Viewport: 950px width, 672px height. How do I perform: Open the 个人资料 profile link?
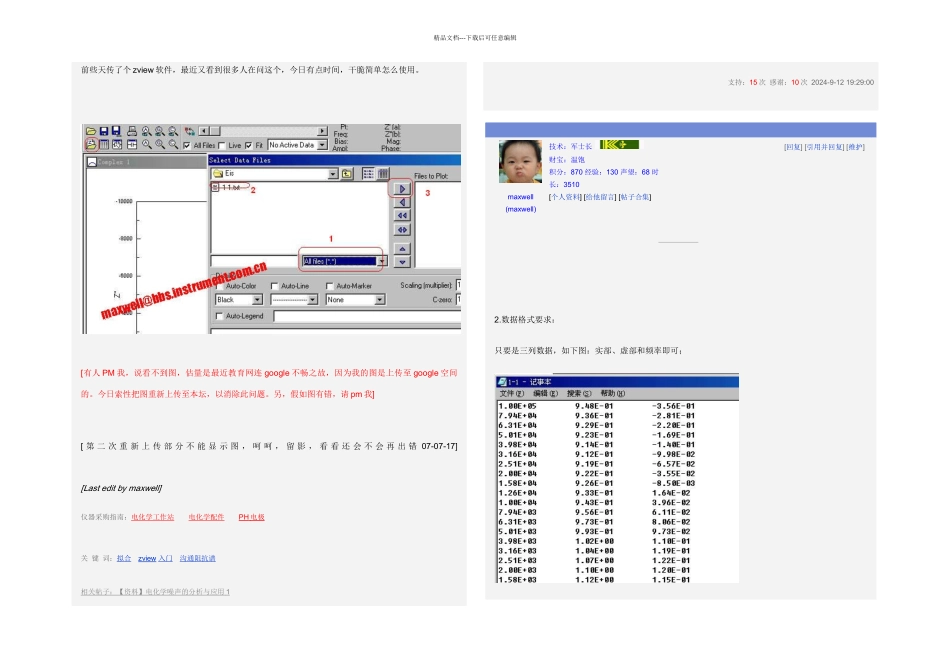pos(565,197)
